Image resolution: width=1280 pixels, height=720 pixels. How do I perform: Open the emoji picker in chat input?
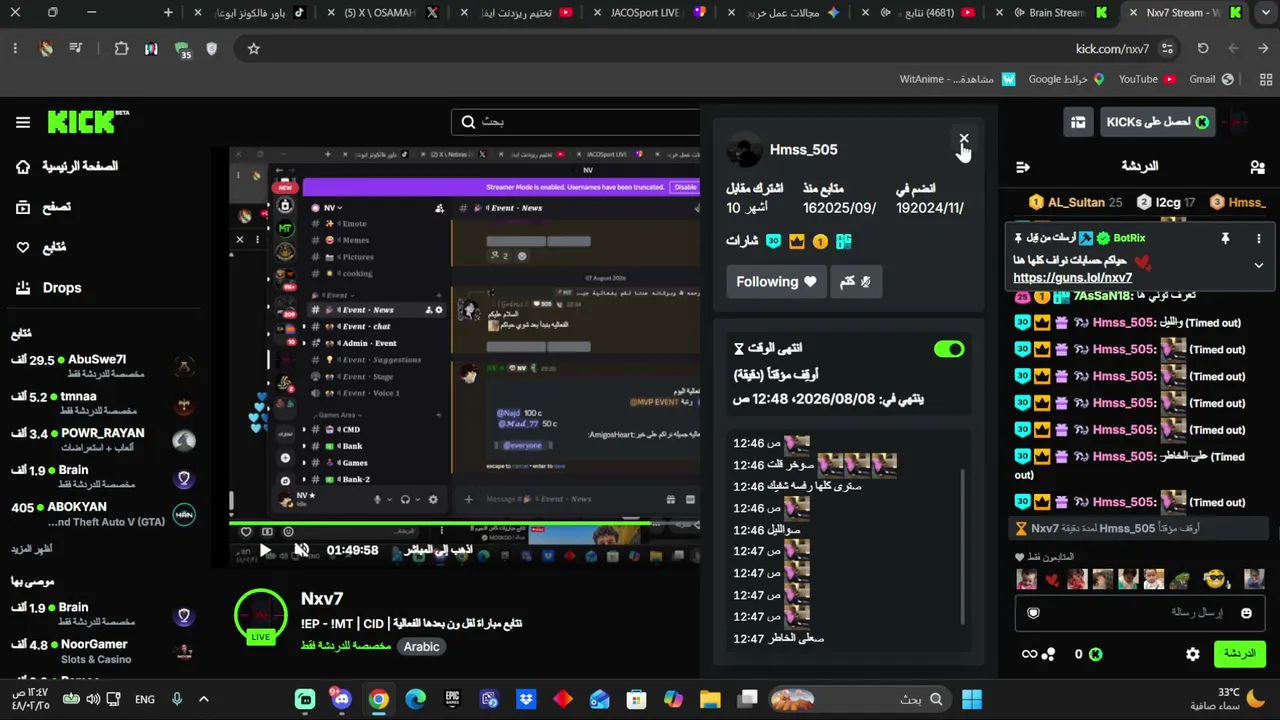click(1246, 613)
